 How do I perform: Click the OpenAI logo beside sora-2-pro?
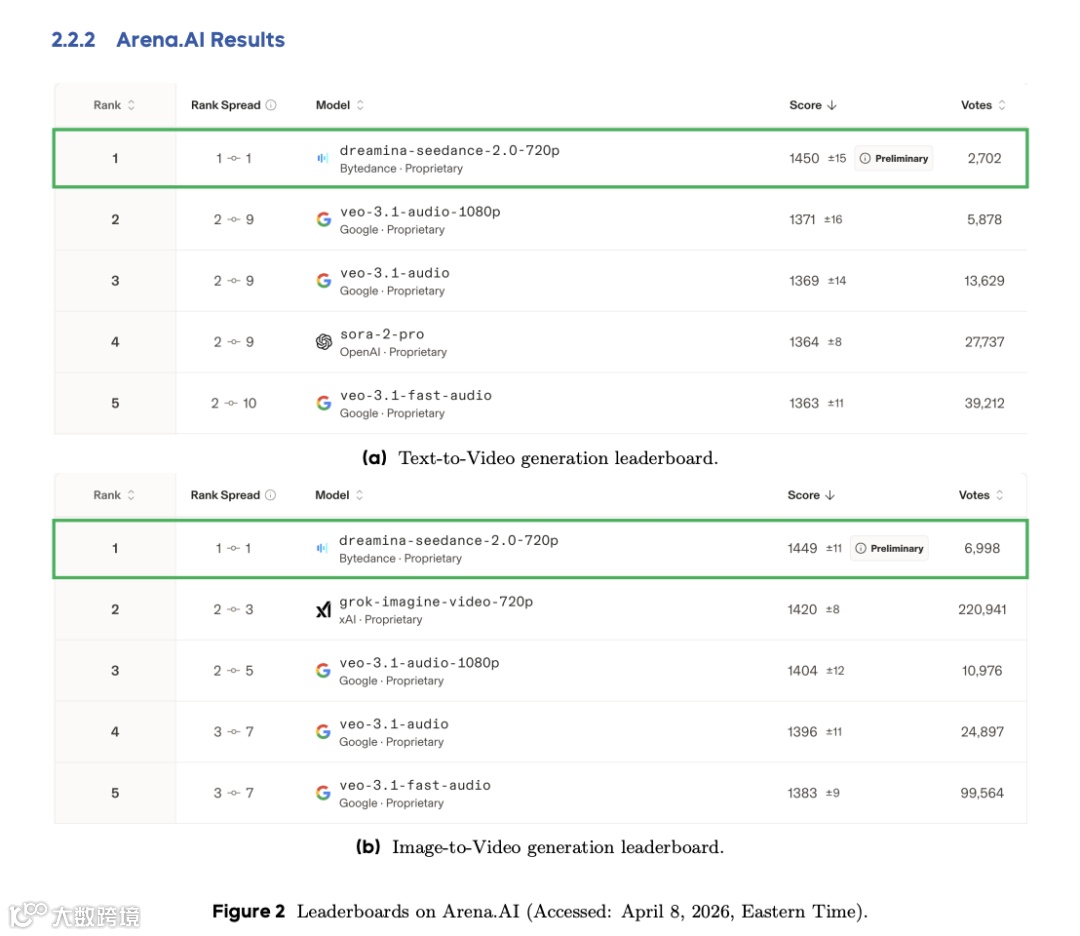323,342
